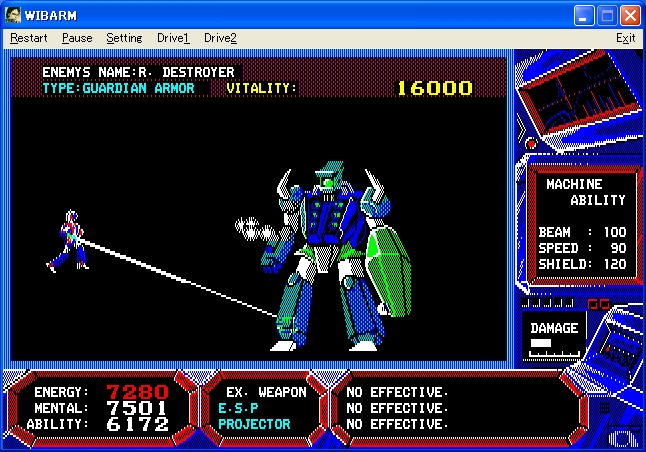The width and height of the screenshot is (646, 452).
Task: Open the Restart menu
Action: point(28,38)
